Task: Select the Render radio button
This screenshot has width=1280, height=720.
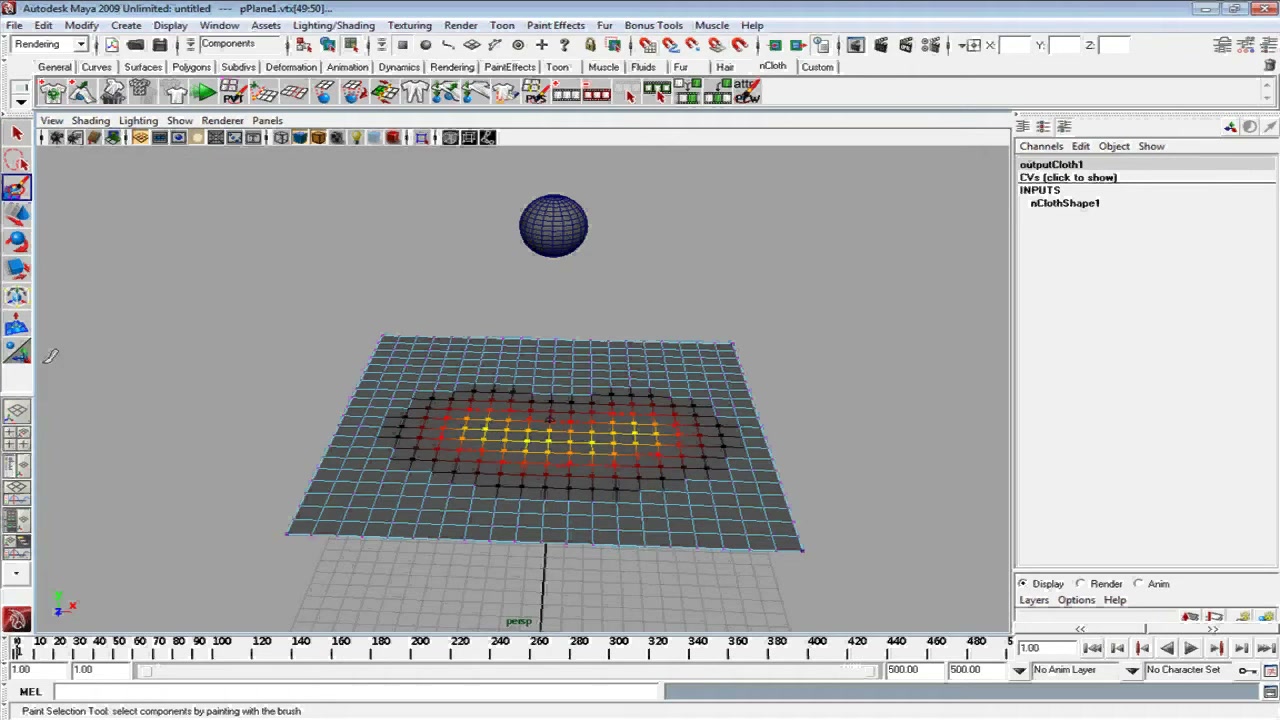Action: click(1081, 583)
